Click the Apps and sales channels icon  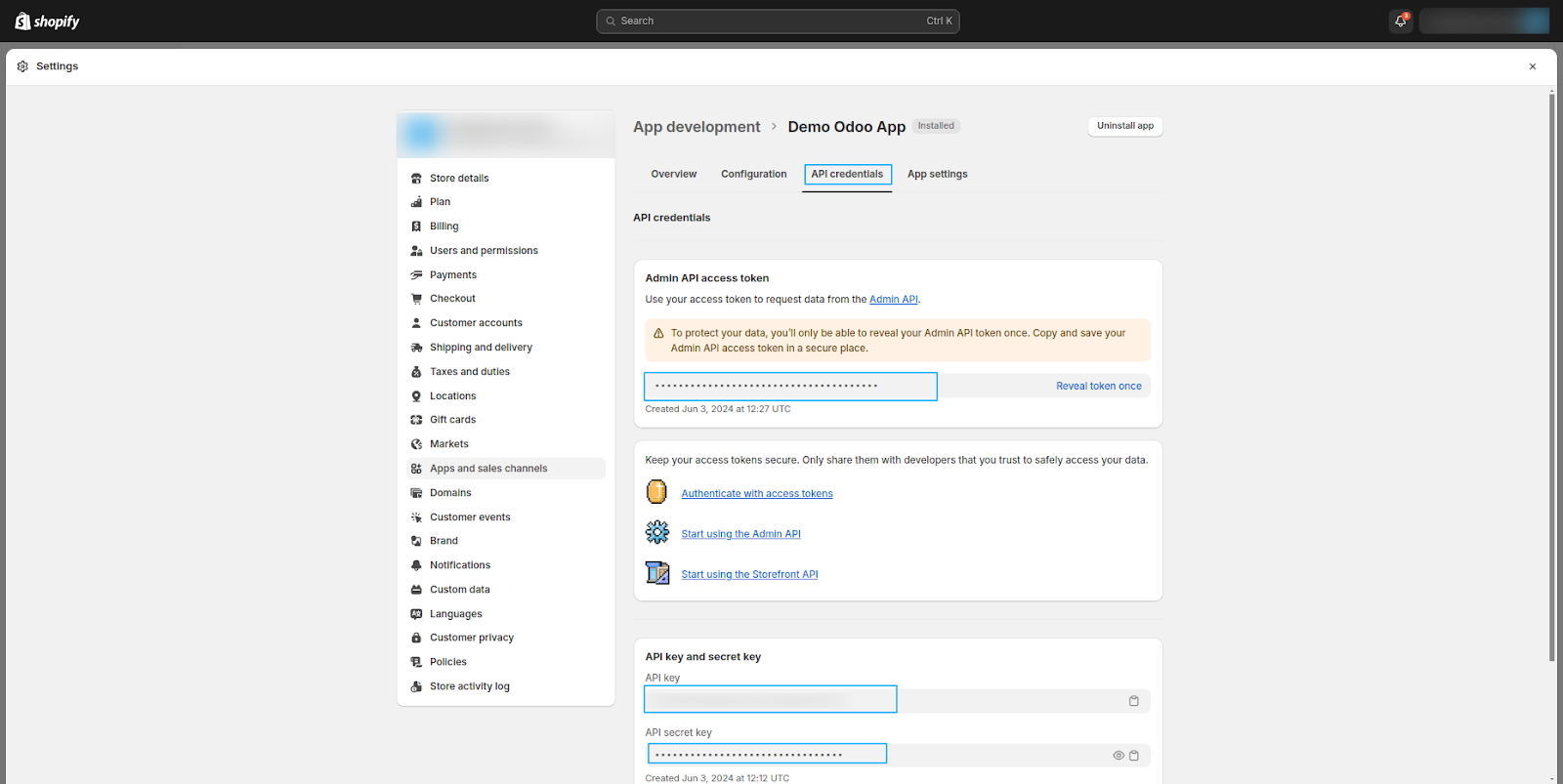click(416, 469)
